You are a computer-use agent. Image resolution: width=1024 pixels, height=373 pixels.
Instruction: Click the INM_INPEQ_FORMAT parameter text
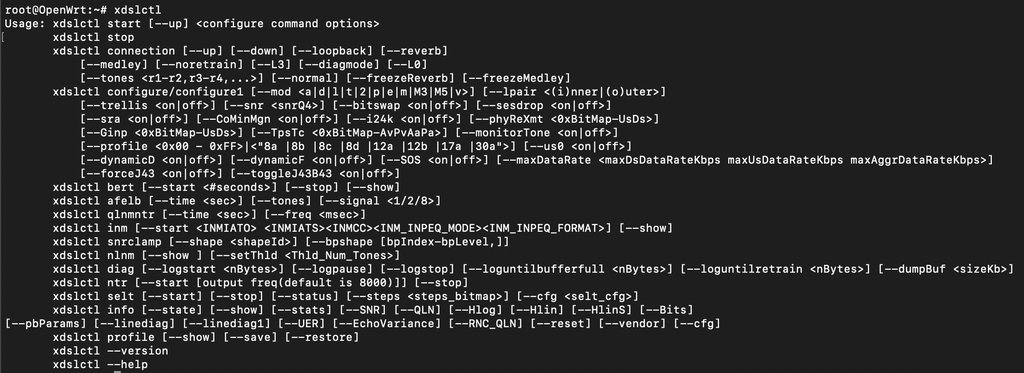(x=545, y=228)
